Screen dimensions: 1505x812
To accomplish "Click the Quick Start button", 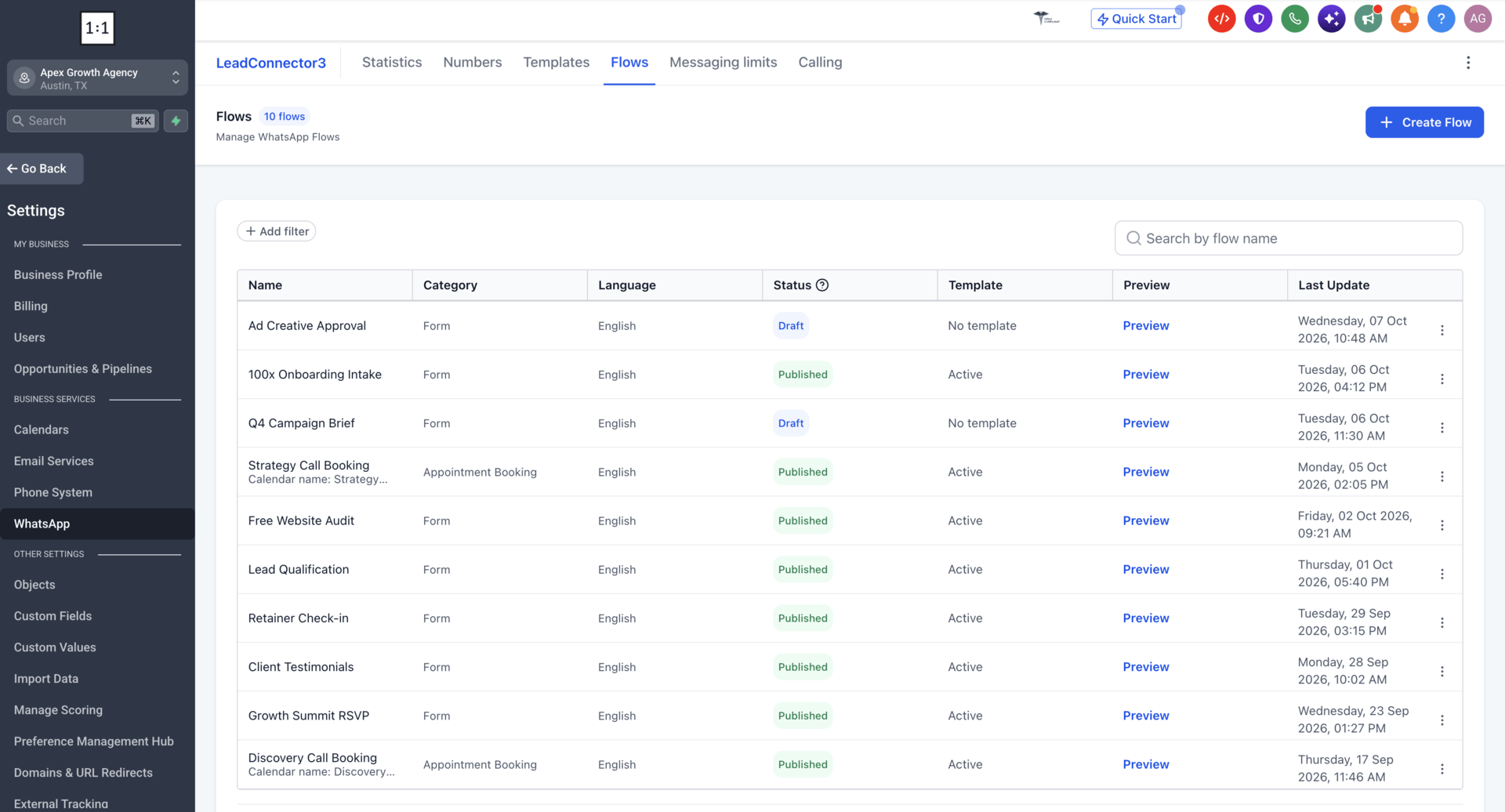I will (x=1137, y=19).
